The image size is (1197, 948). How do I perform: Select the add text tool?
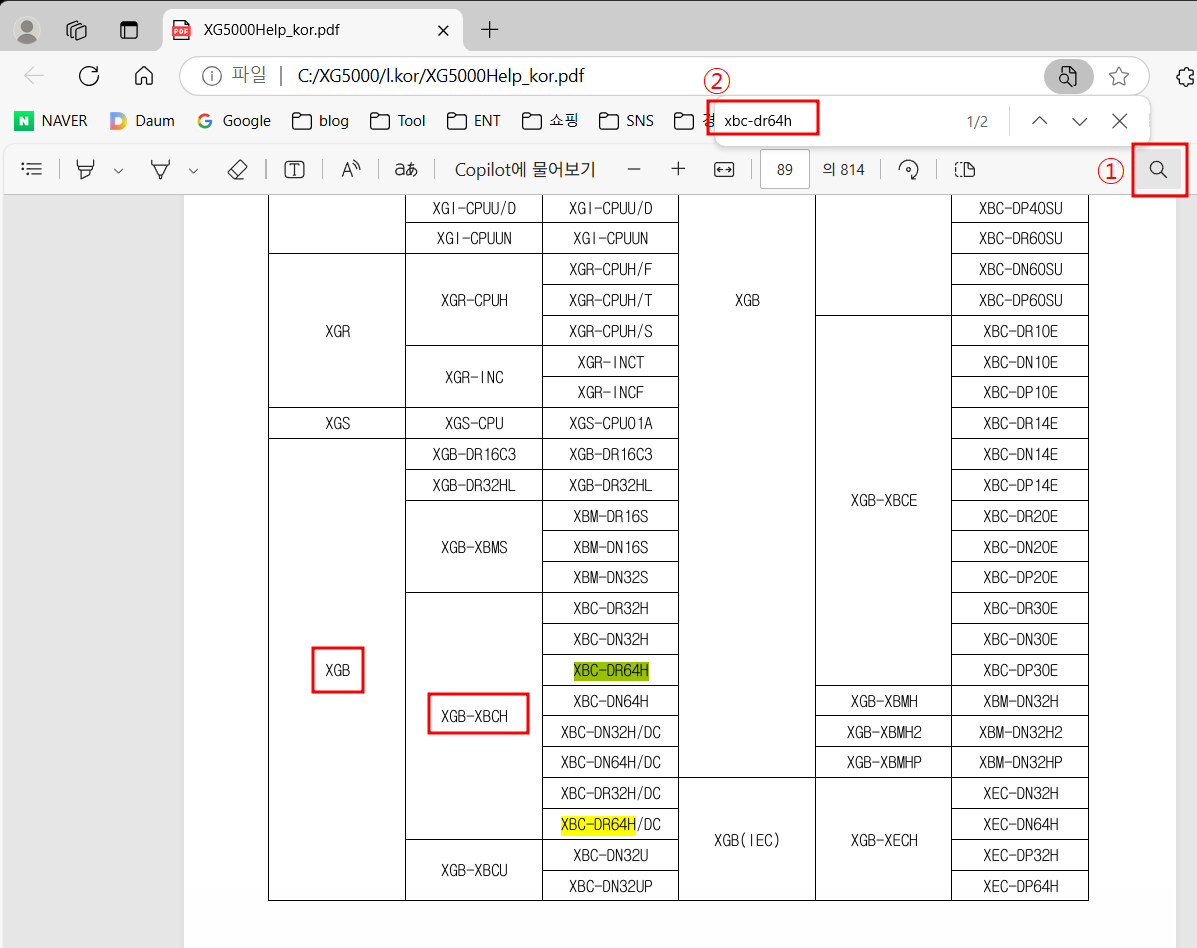294,169
